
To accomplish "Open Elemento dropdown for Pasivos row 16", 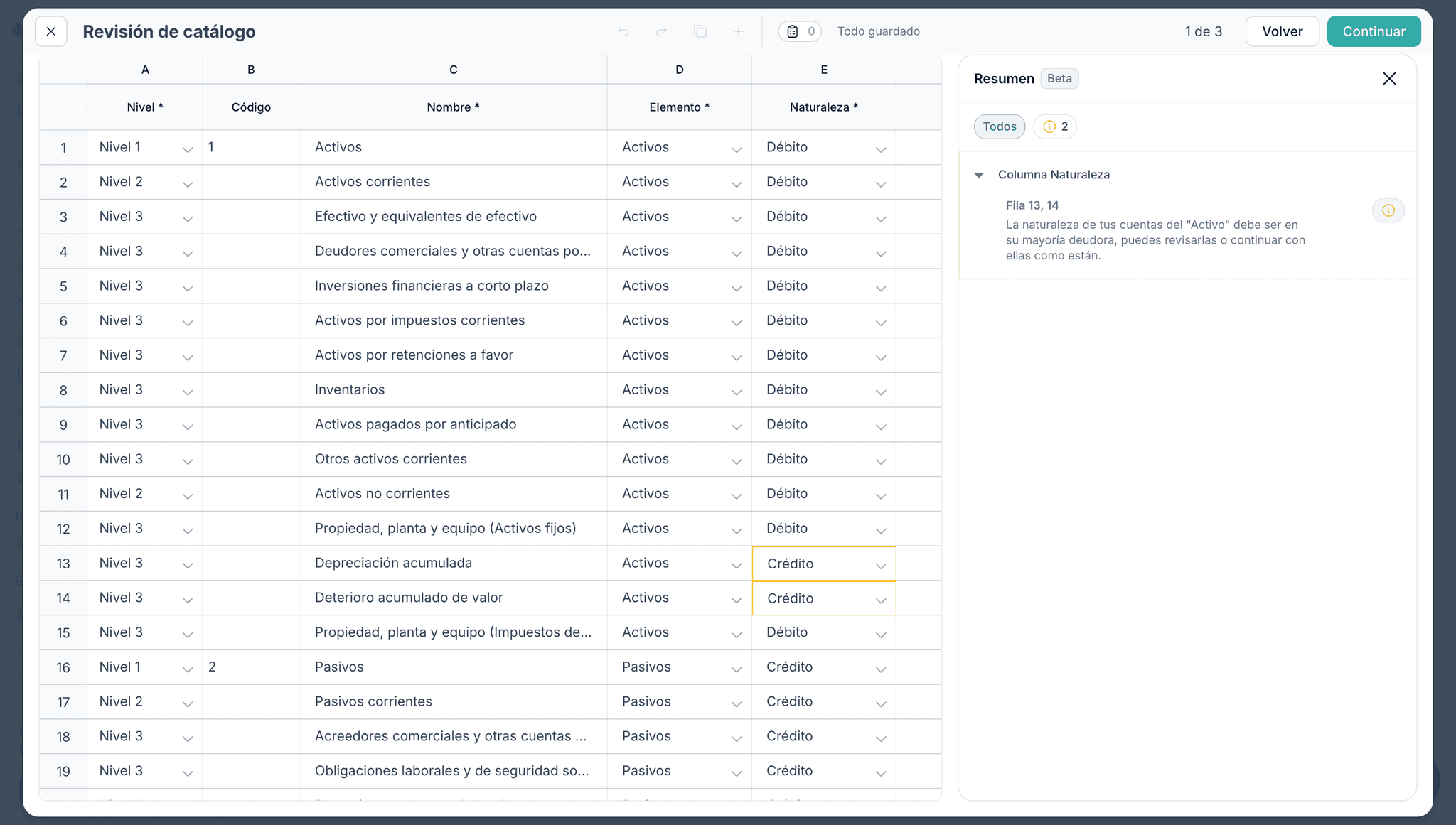I will (736, 669).
